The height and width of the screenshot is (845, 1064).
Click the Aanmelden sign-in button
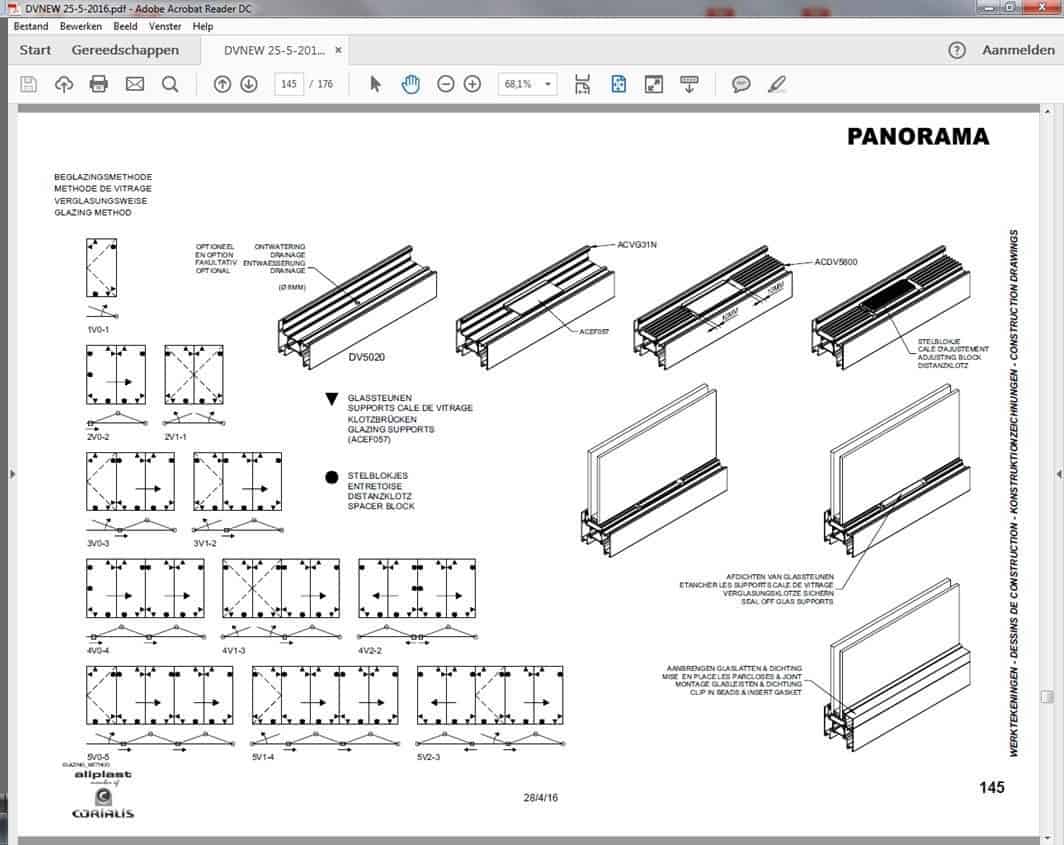point(1018,50)
